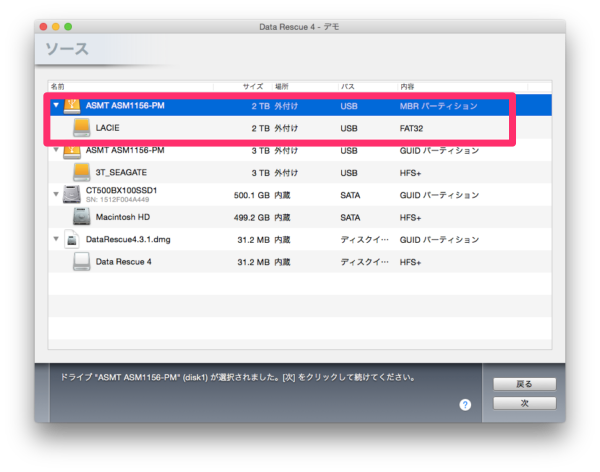This screenshot has width=600, height=472.
Task: Open help with the question mark icon
Action: click(x=465, y=405)
